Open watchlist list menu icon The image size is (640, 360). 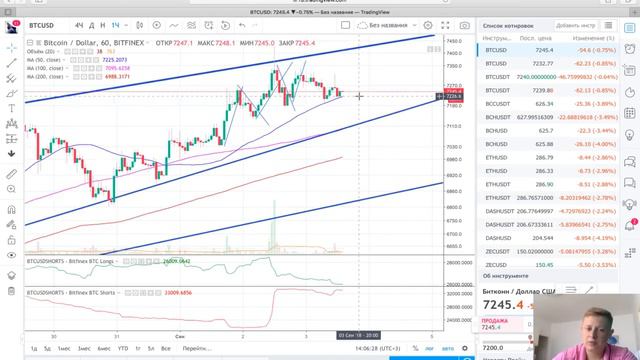(x=609, y=25)
